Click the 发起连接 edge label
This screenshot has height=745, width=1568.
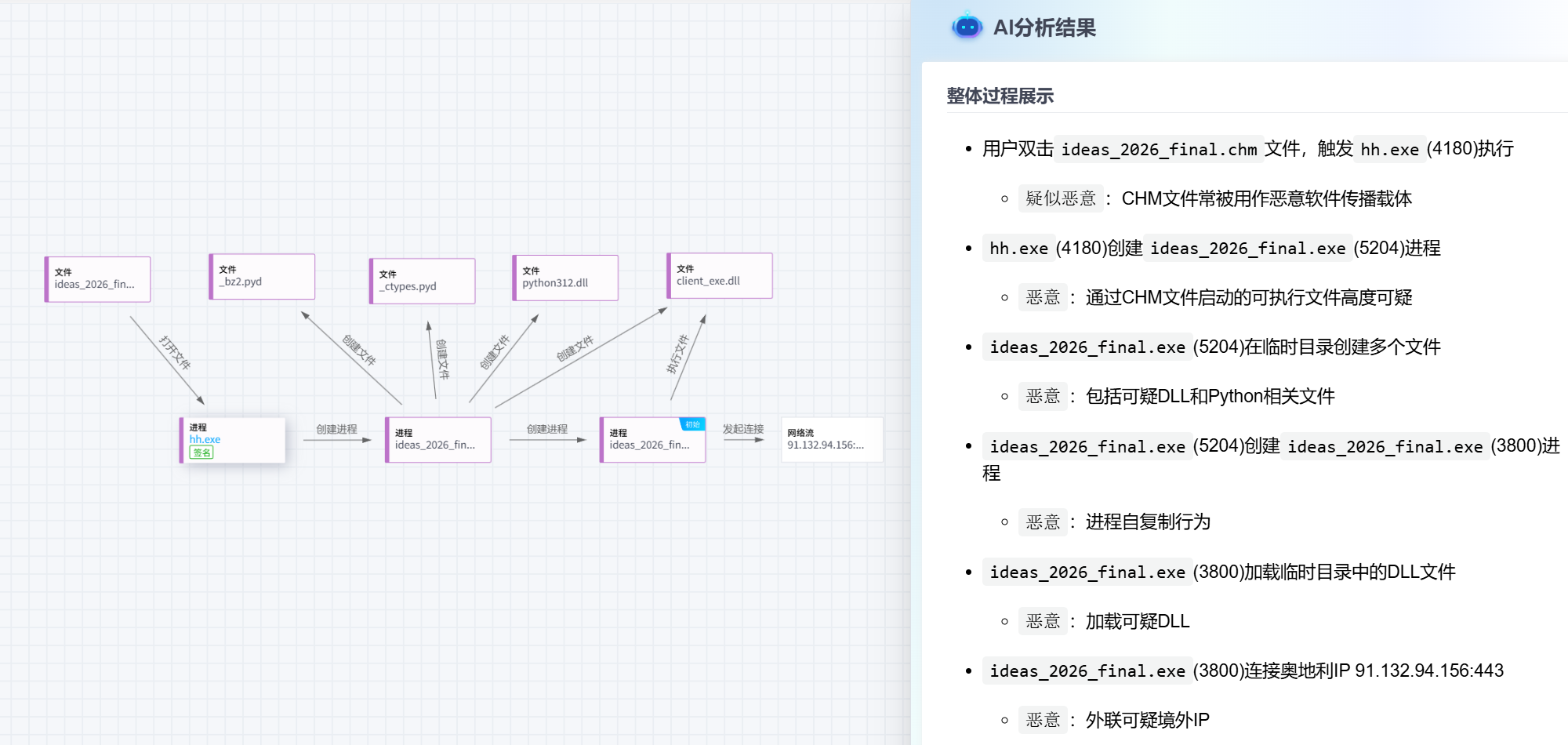click(742, 429)
